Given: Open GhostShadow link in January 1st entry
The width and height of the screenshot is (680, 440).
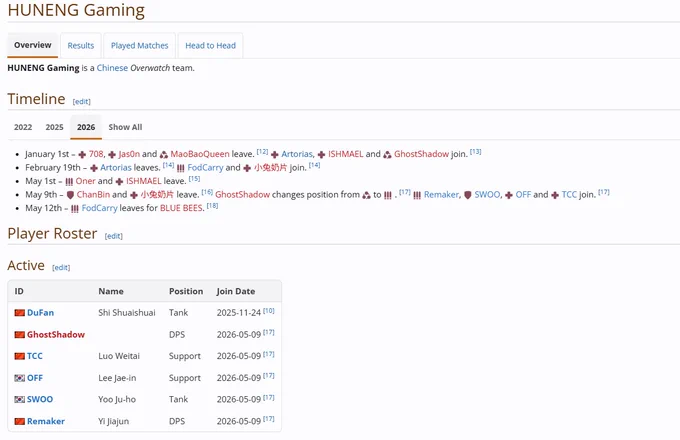Looking at the screenshot, I should tap(422, 154).
